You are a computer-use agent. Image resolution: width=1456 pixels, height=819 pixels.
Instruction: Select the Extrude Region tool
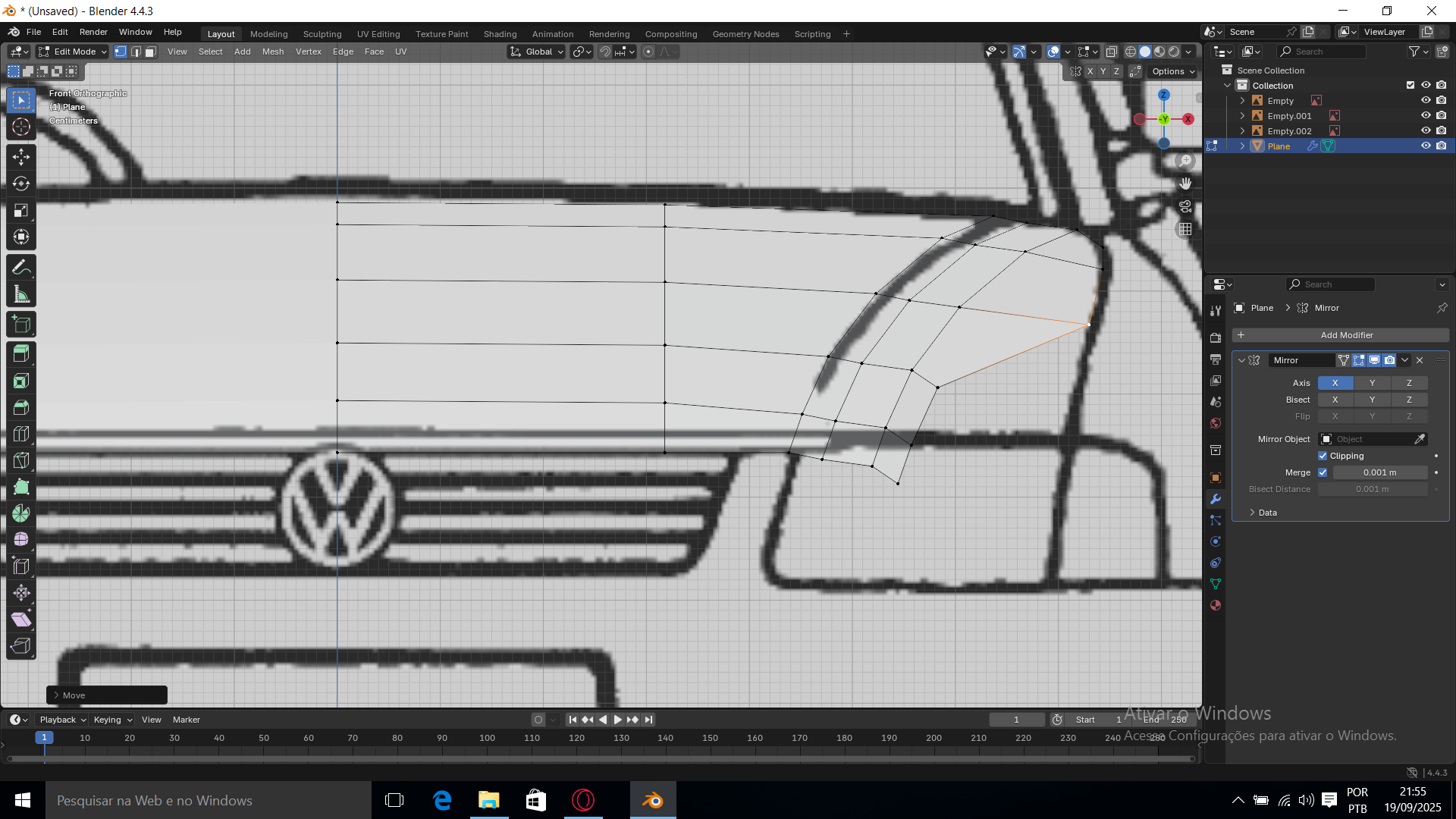tap(21, 353)
